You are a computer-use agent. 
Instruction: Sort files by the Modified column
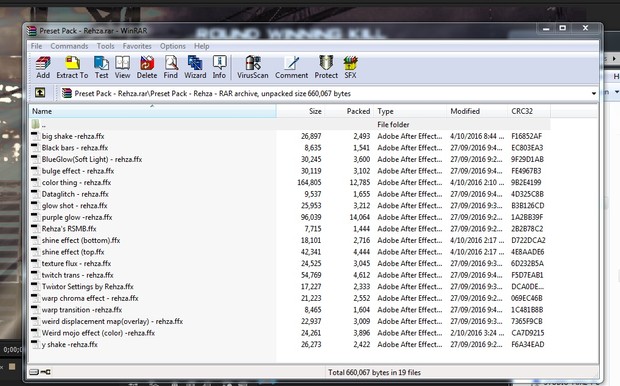coord(477,111)
